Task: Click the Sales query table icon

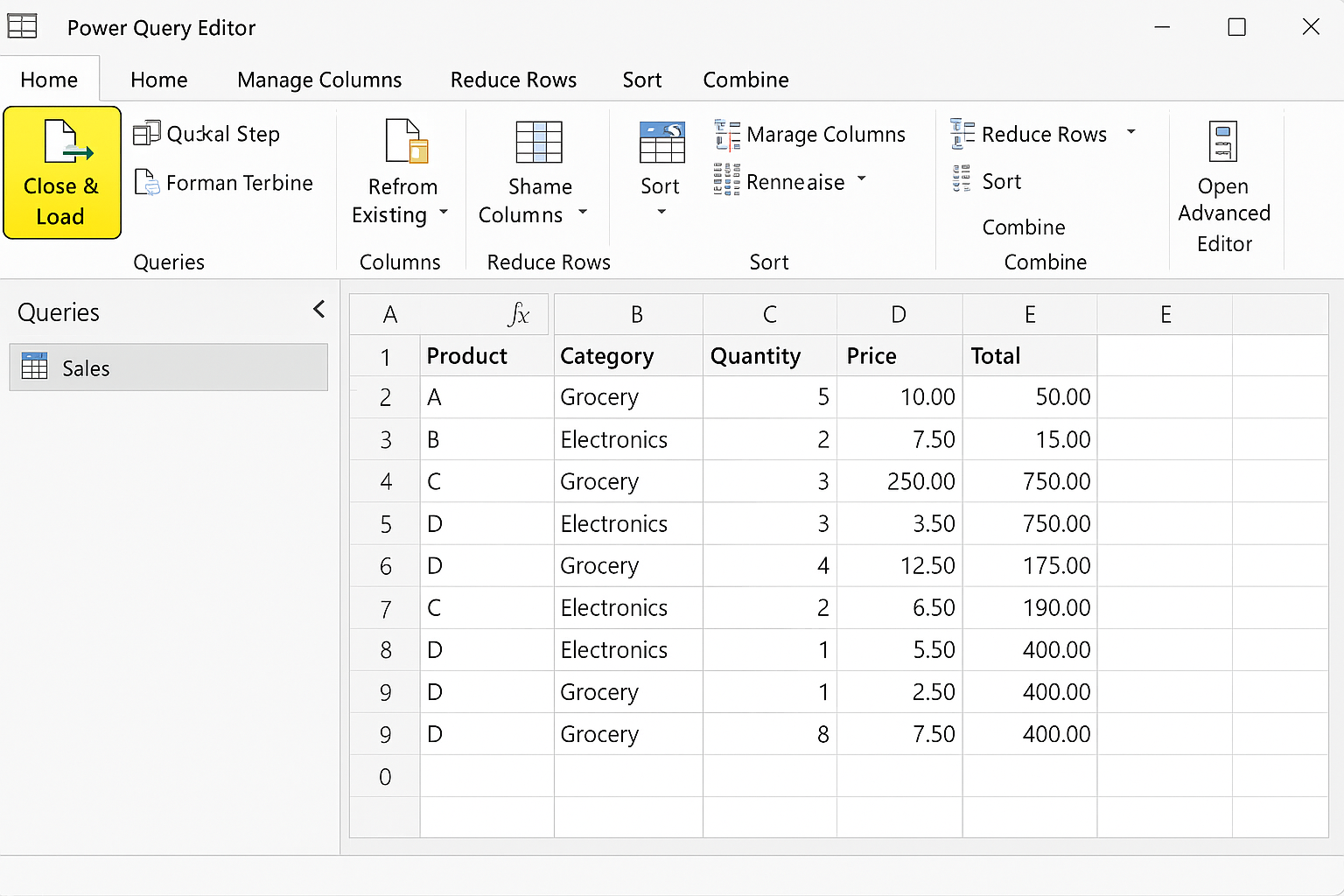Action: [x=35, y=366]
